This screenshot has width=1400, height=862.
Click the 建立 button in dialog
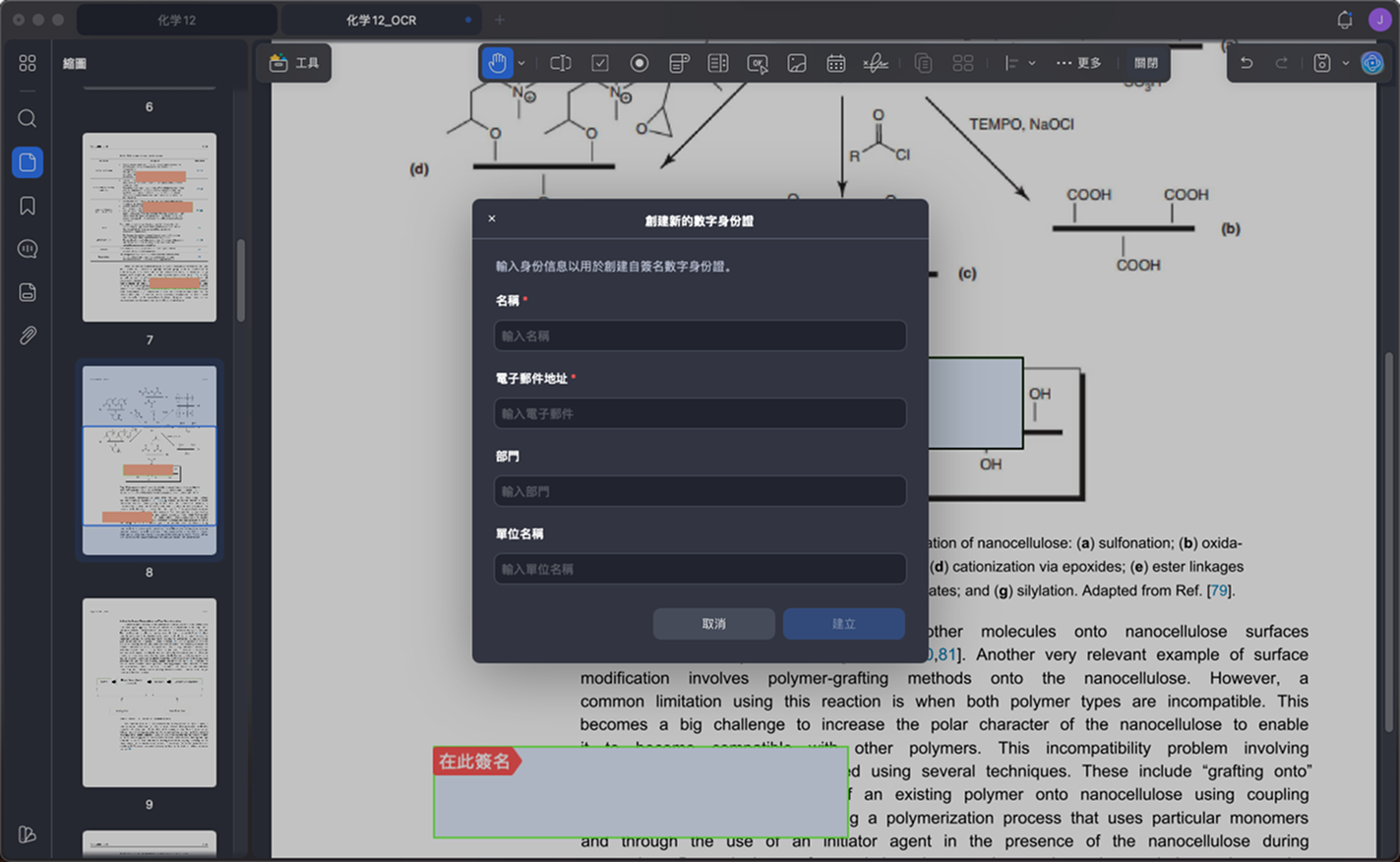point(843,624)
